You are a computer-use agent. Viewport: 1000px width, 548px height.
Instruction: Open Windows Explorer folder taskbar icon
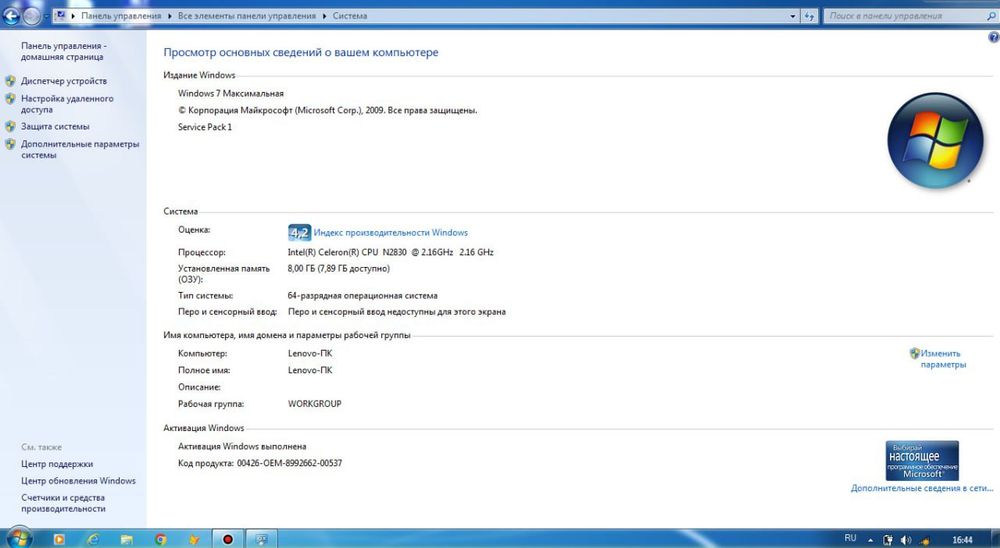pos(126,540)
